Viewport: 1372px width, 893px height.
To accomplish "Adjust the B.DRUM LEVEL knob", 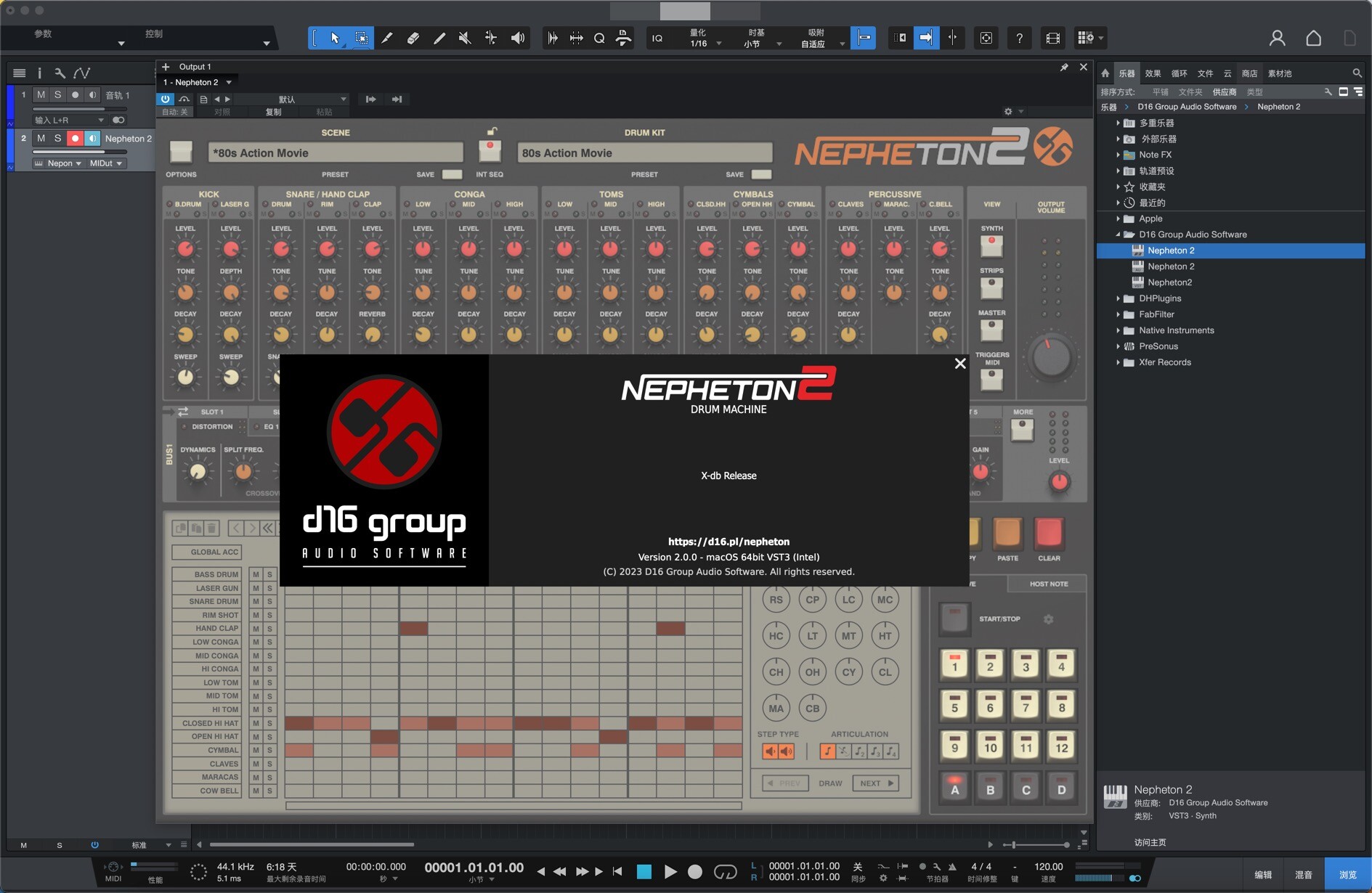I will coord(185,249).
